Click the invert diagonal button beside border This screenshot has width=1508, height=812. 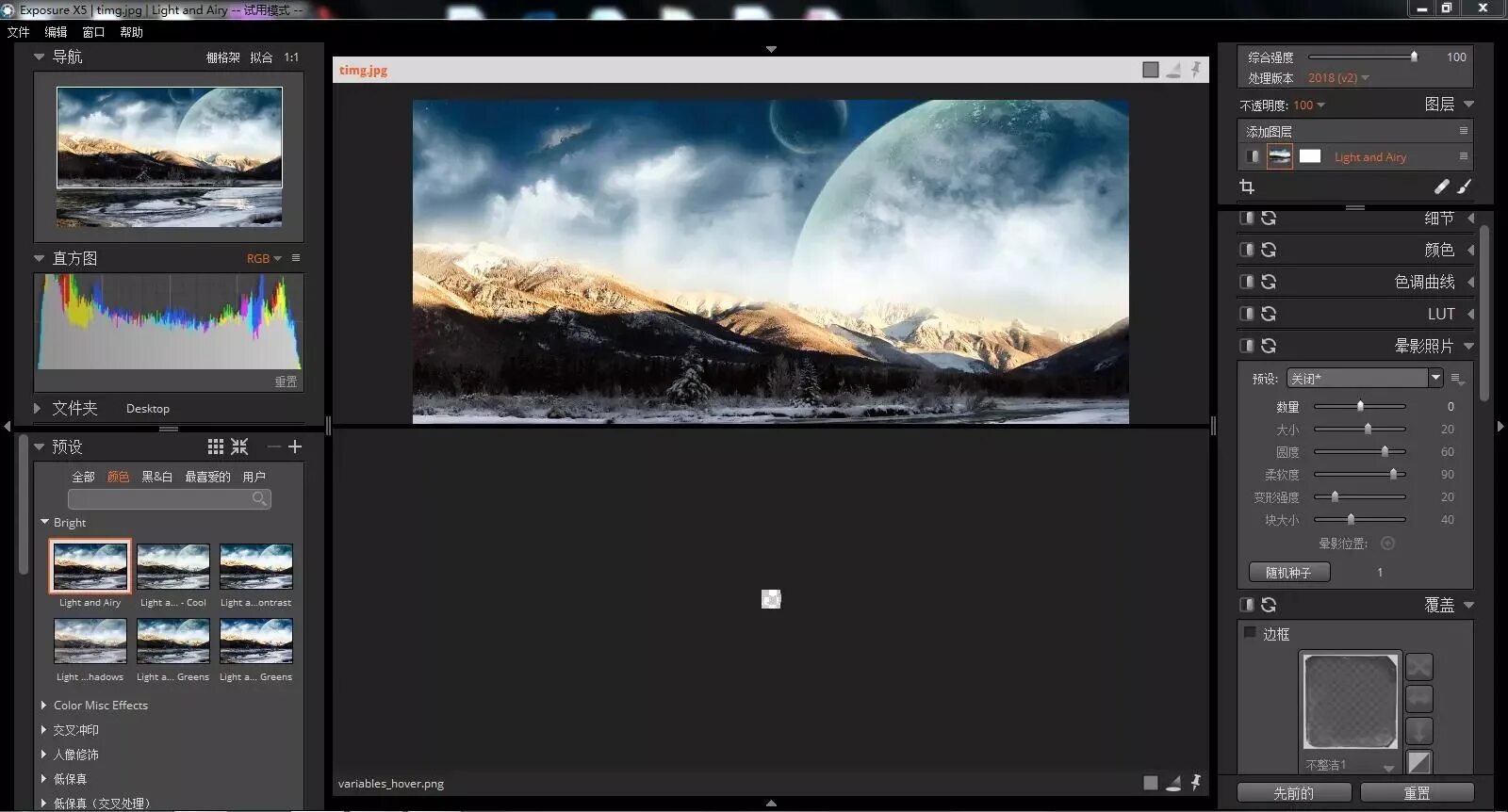[x=1419, y=762]
